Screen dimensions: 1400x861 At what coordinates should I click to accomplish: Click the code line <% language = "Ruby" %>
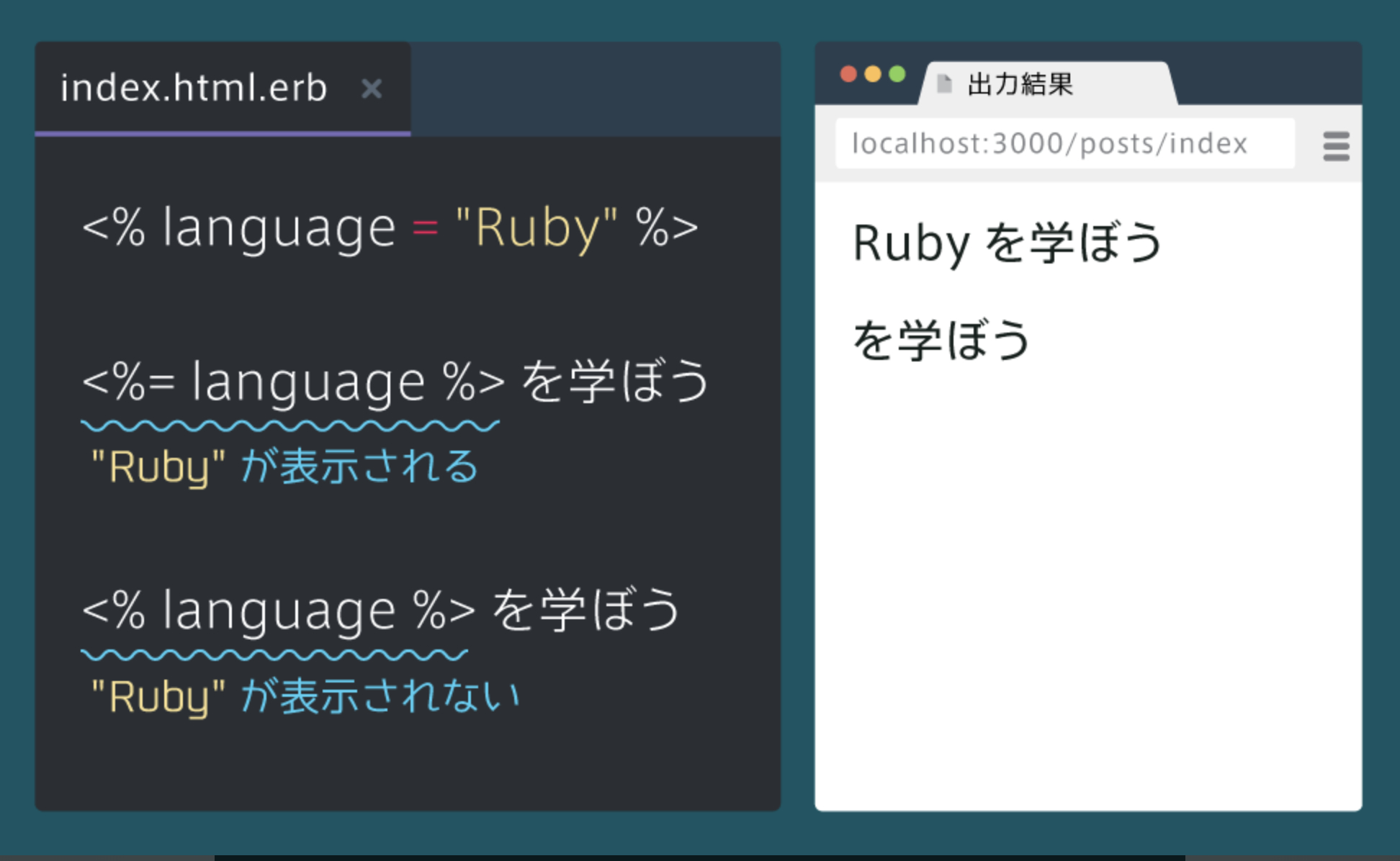tap(390, 229)
